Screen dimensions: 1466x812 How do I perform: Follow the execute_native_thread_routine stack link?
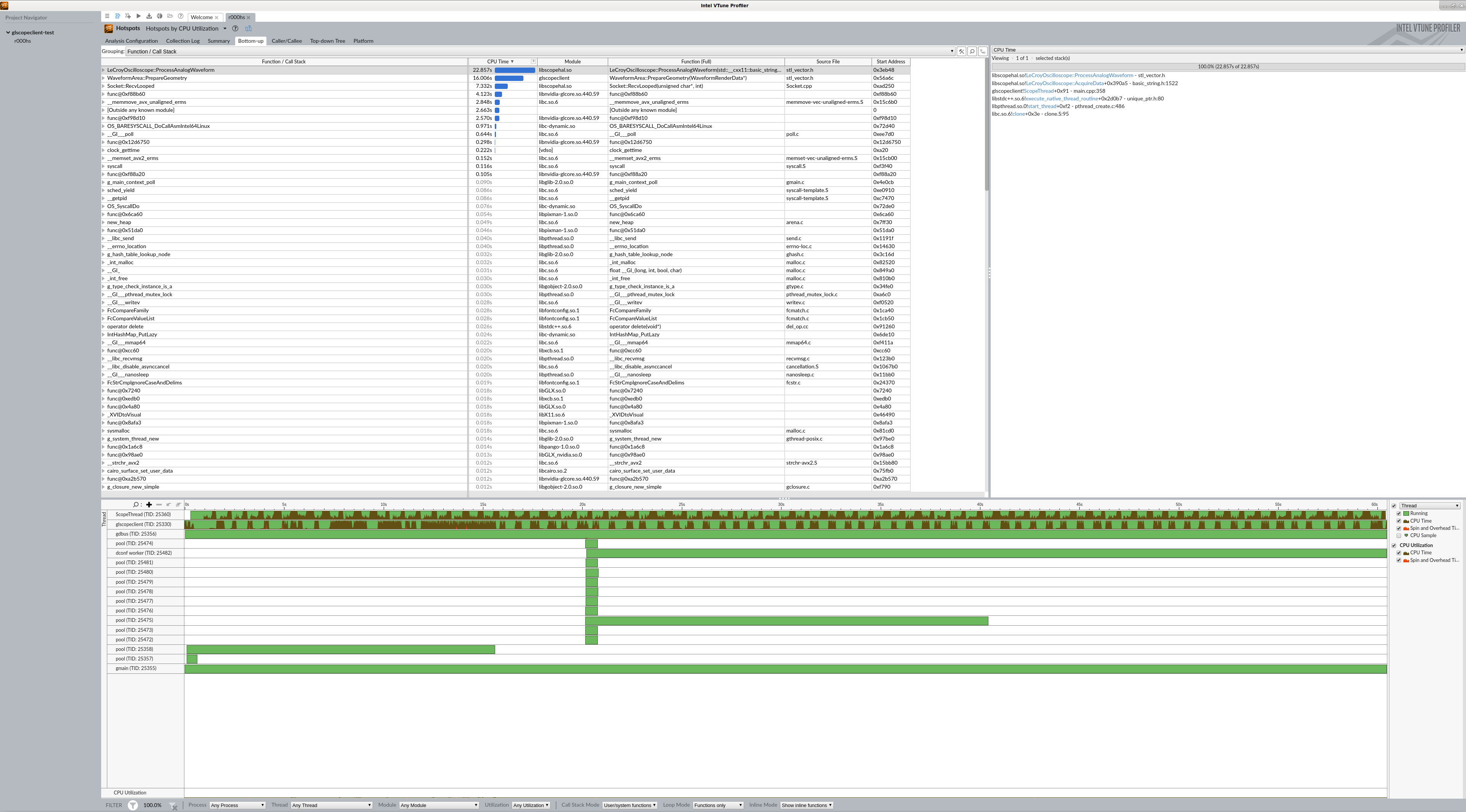click(x=1062, y=99)
